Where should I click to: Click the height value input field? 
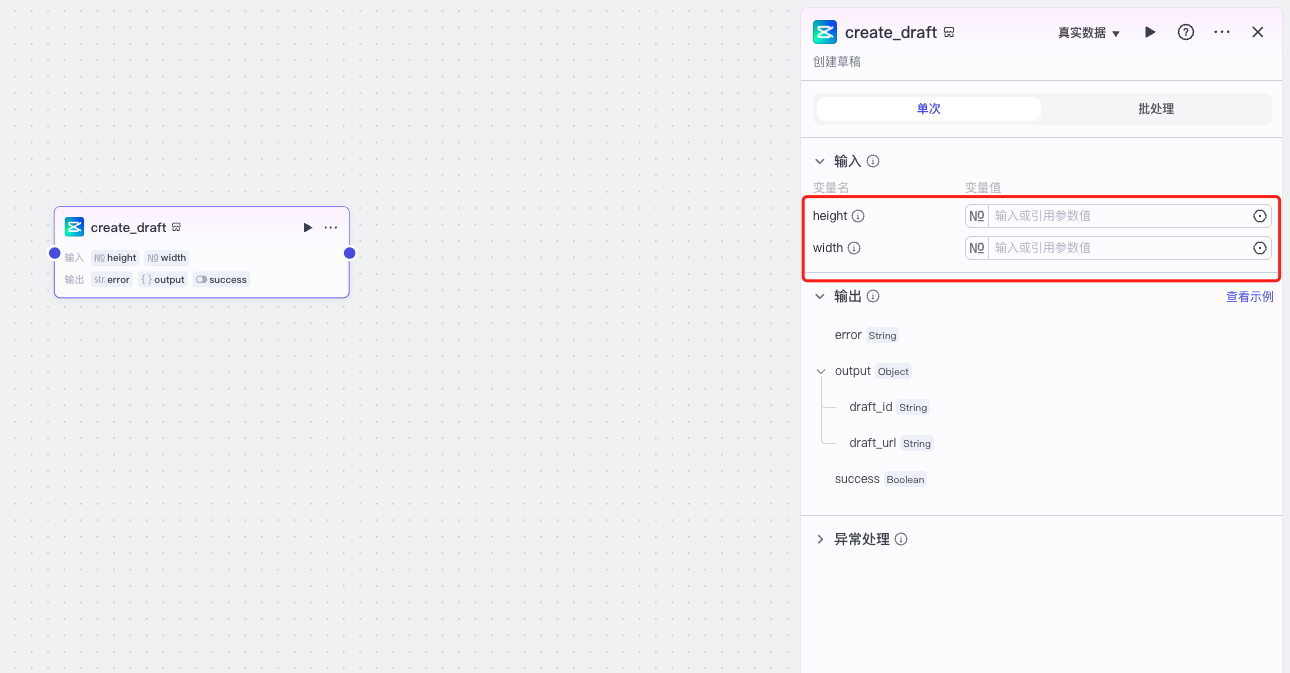click(1118, 216)
